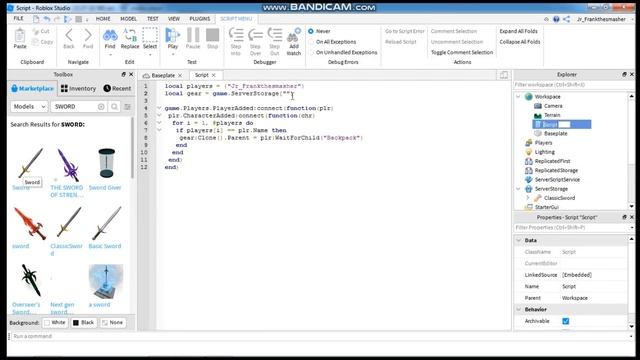
Task: Start Play test
Action: [x=173, y=36]
